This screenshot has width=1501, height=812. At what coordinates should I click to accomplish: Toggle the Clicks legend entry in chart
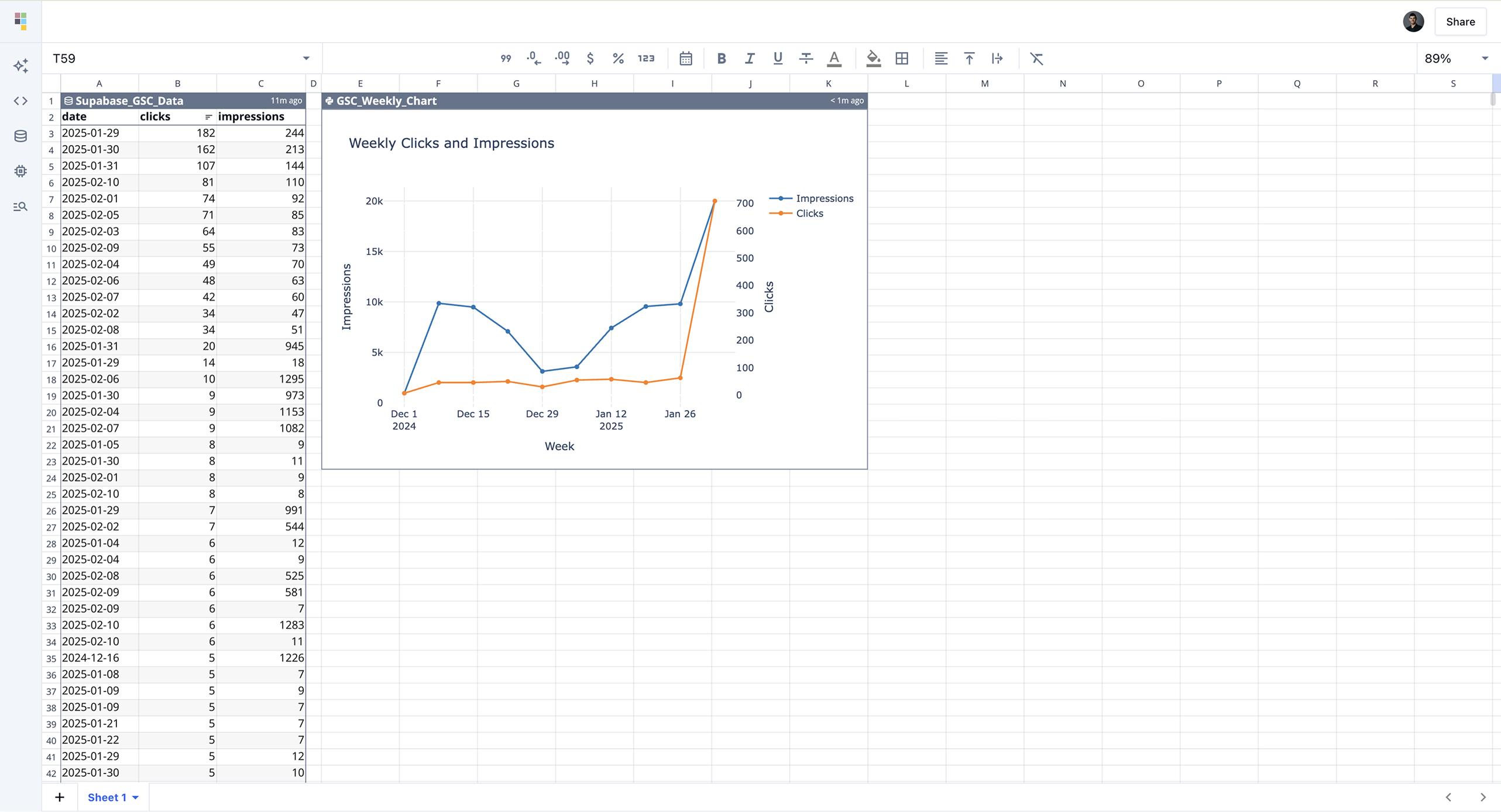809,214
